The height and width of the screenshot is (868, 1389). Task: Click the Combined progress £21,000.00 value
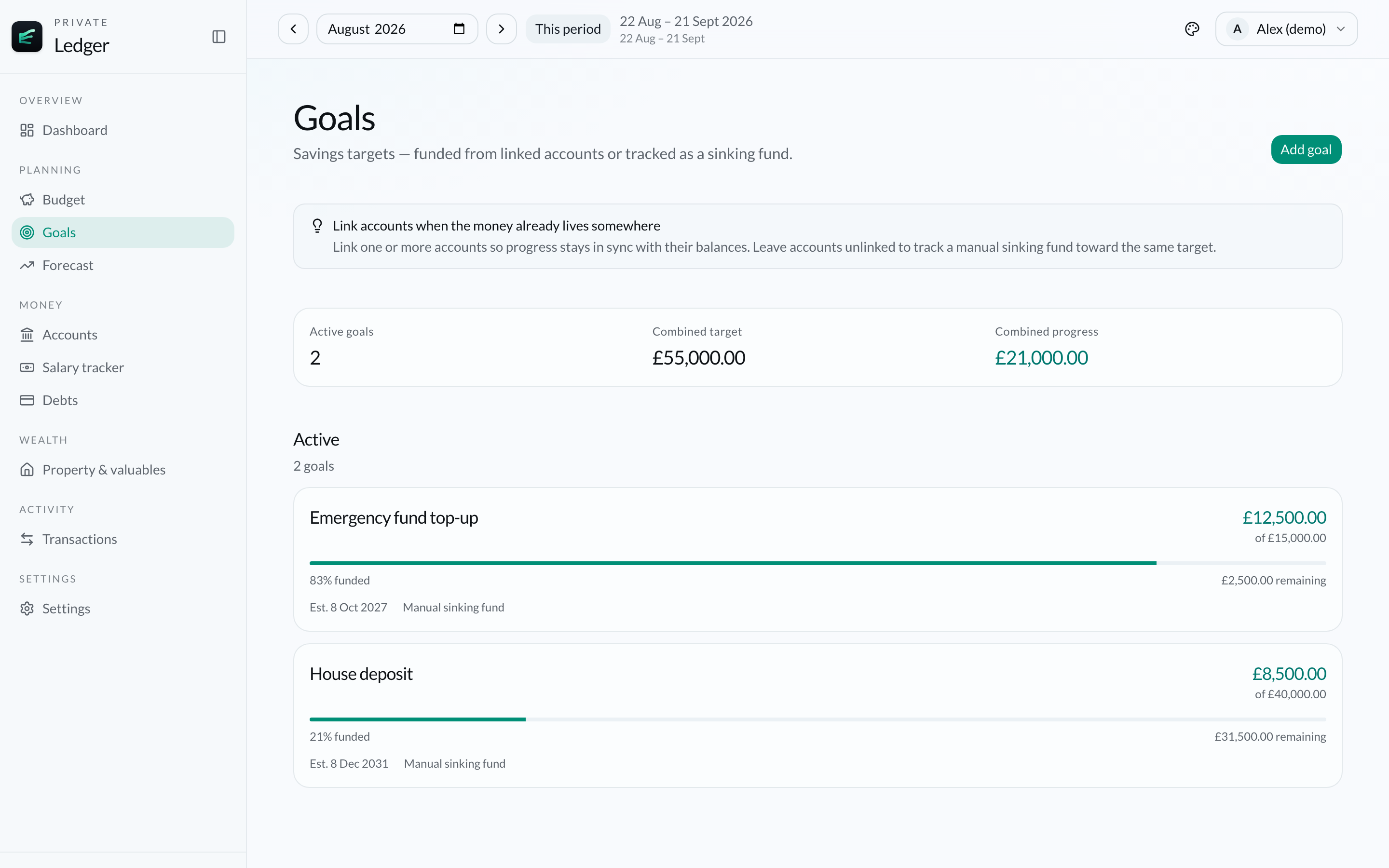pos(1041,358)
